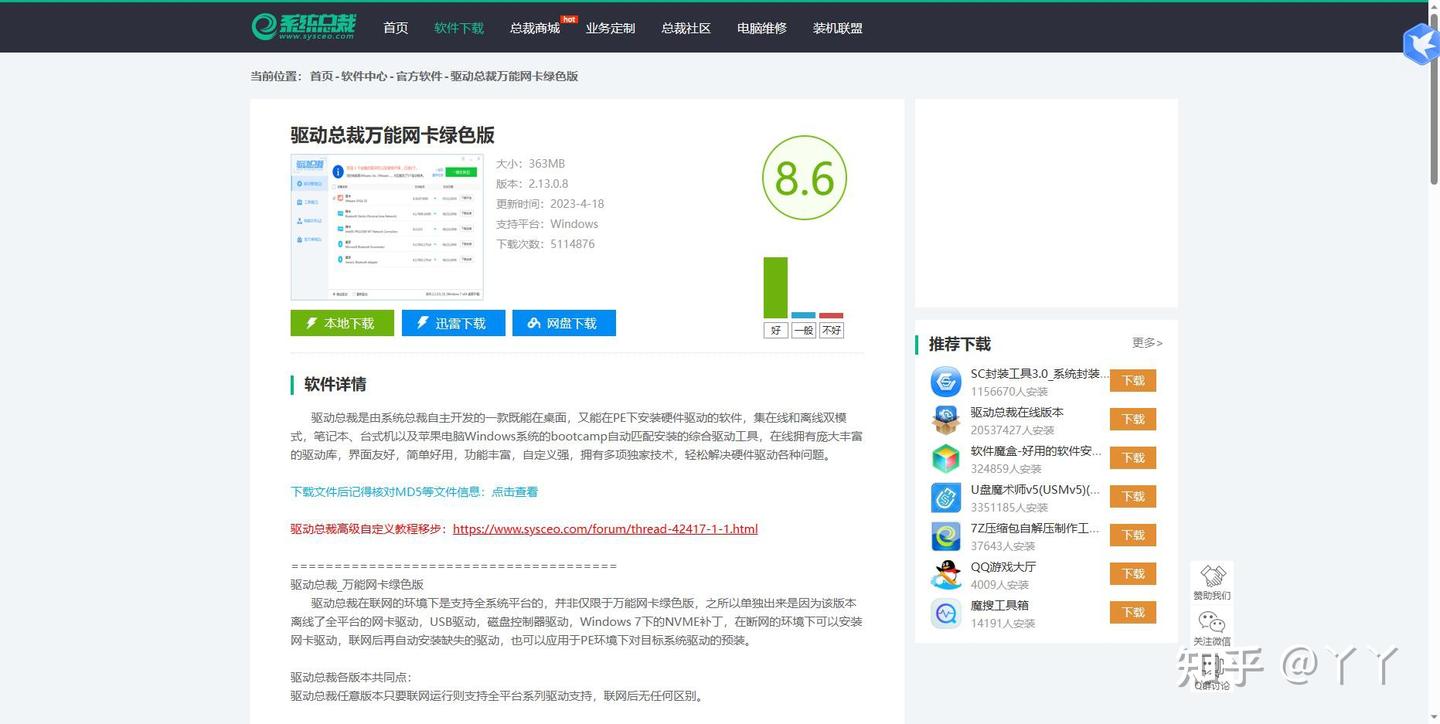This screenshot has height=724, width=1440.
Task: Click the 驱动总裁在线版本 app icon
Action: tap(945, 420)
